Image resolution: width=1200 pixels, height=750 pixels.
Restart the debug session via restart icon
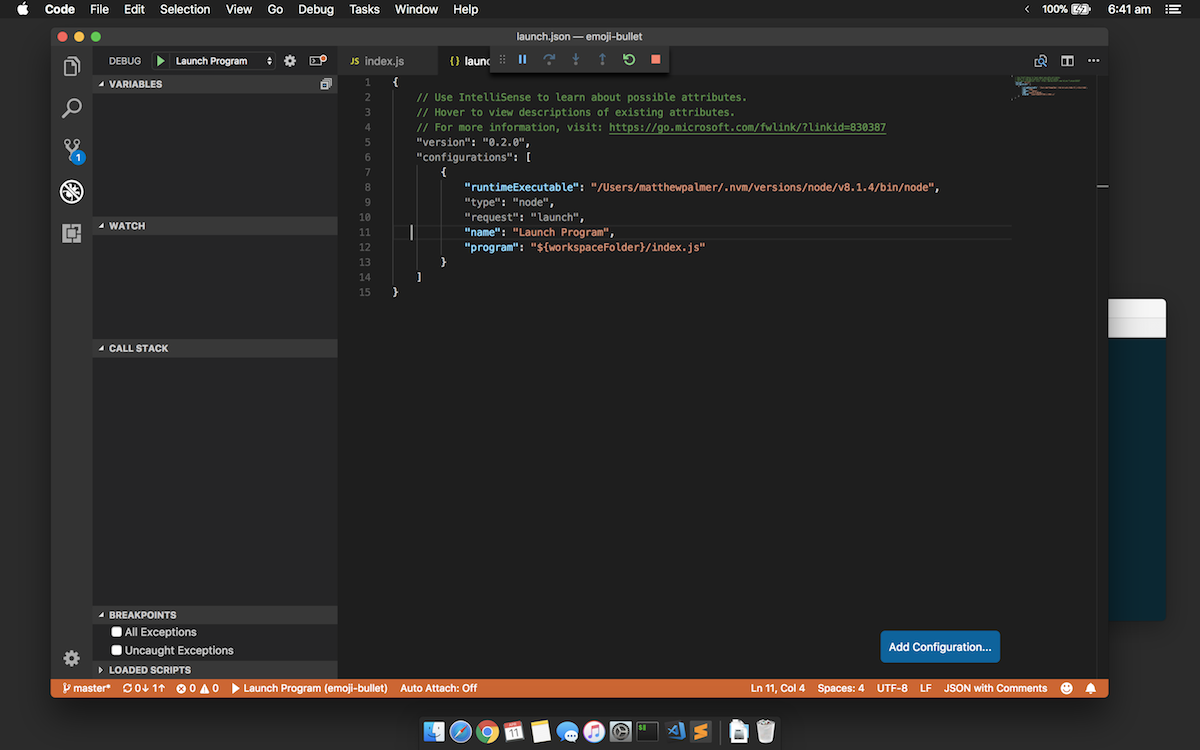tap(628, 59)
